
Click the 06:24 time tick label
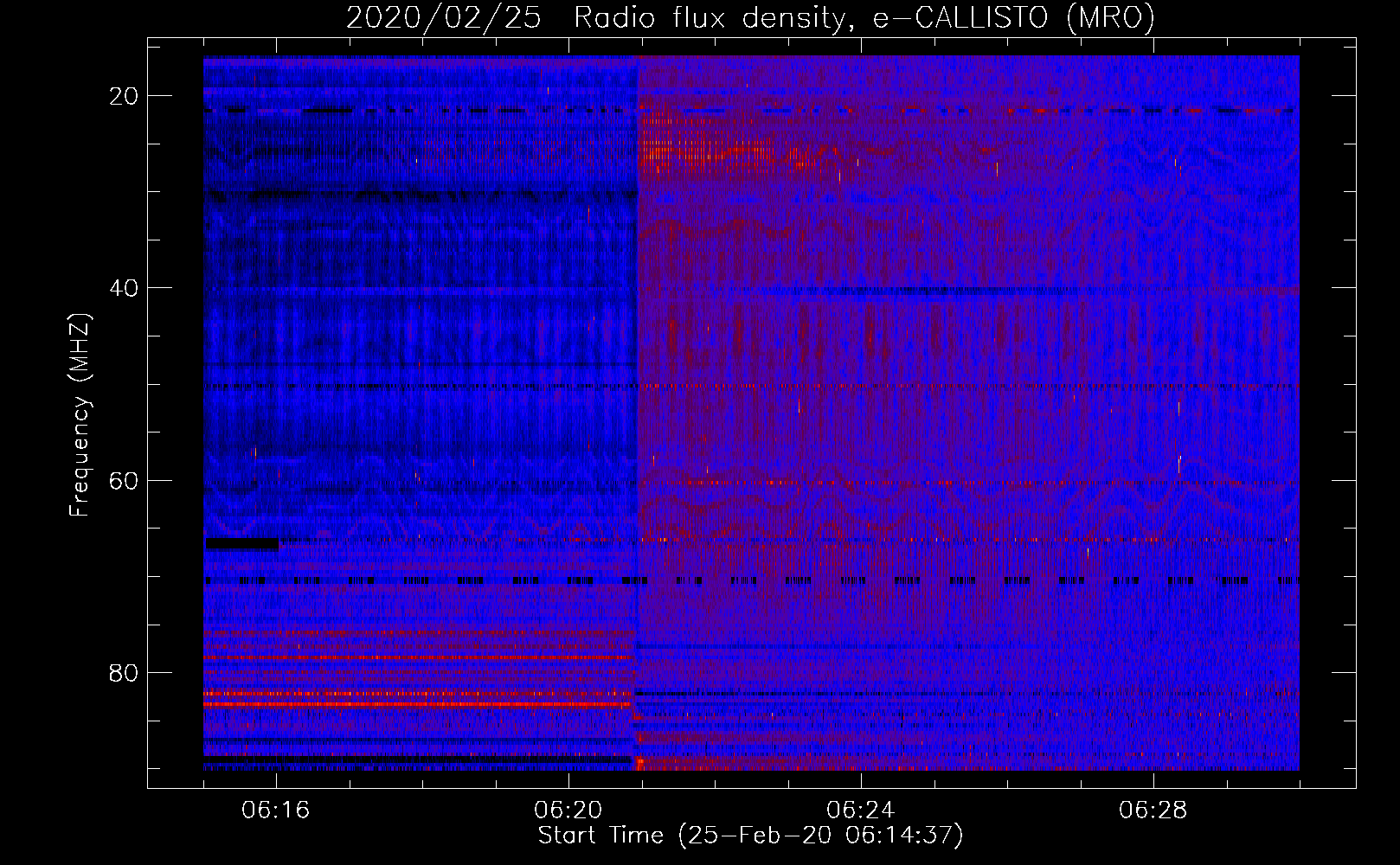pyautogui.click(x=861, y=811)
